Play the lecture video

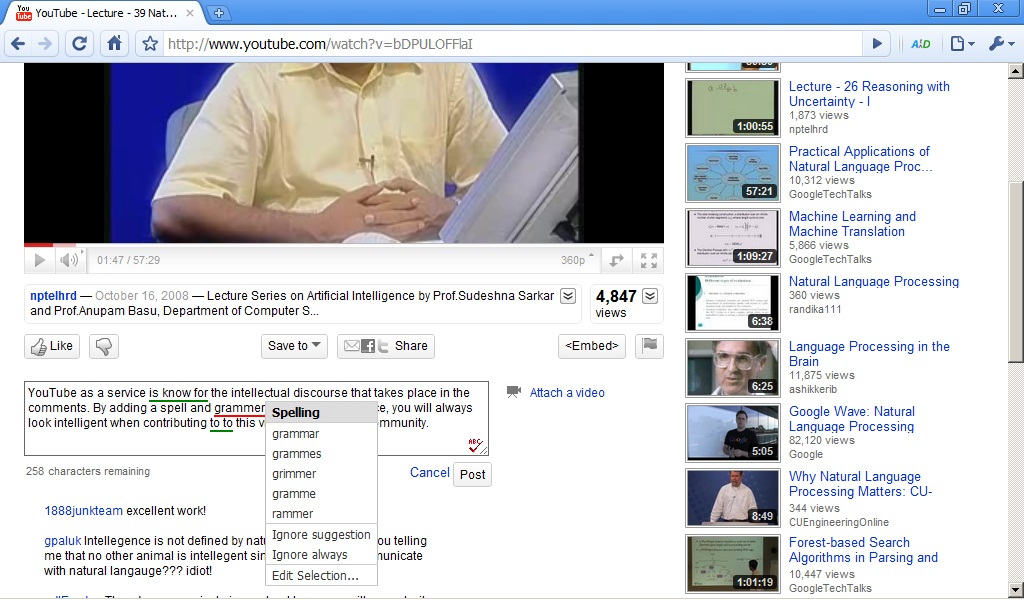(39, 260)
